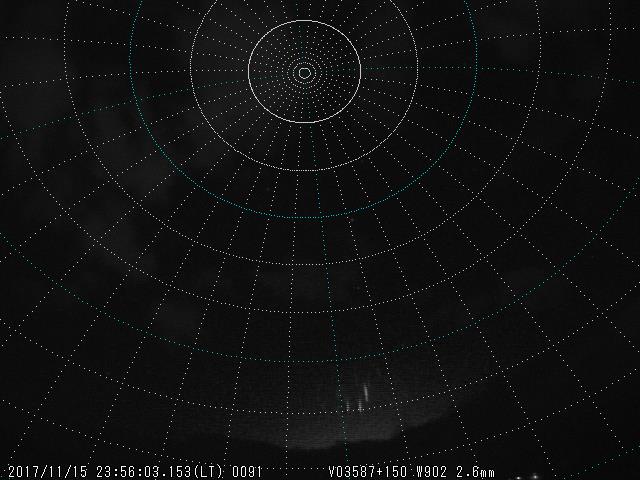Click the W902 label
This screenshot has height=480, width=640.
[431, 472]
